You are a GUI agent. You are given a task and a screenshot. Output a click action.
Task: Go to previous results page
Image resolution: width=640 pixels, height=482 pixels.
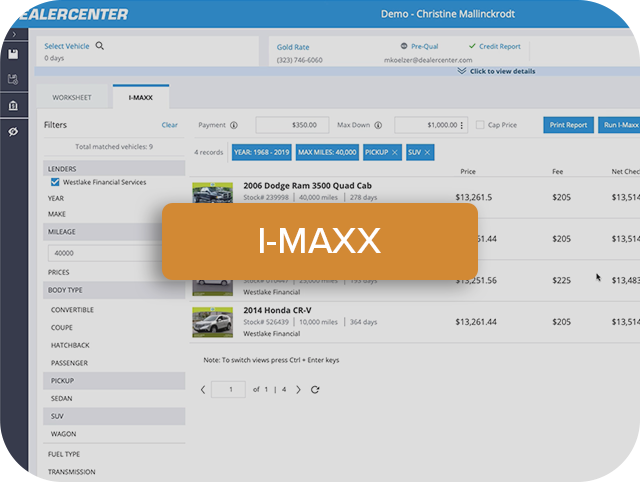point(203,390)
